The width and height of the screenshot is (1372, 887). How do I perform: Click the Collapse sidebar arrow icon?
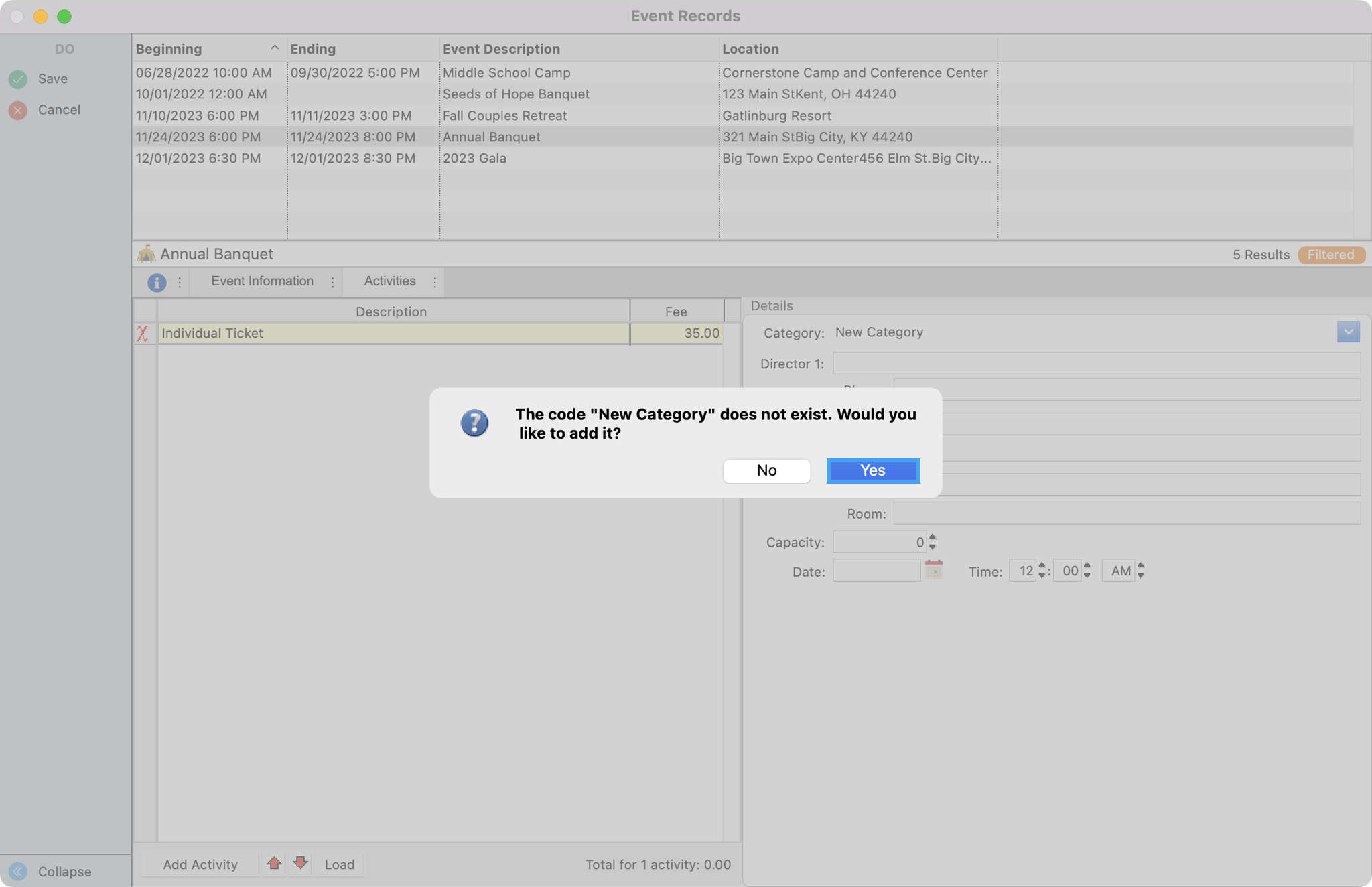(18, 871)
